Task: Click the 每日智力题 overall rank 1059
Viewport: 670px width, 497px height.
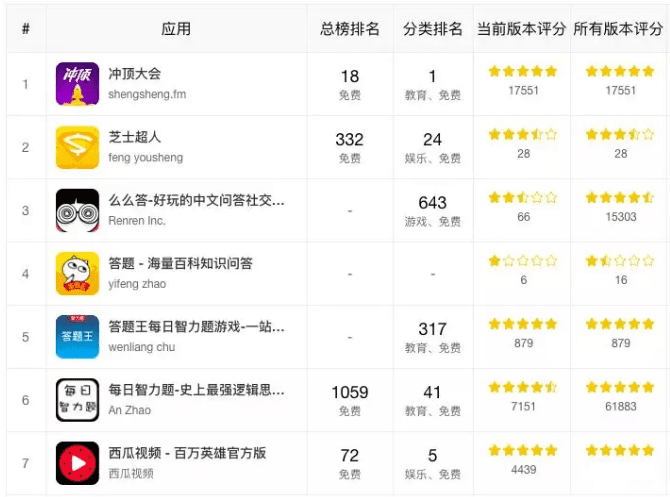Action: (350, 392)
